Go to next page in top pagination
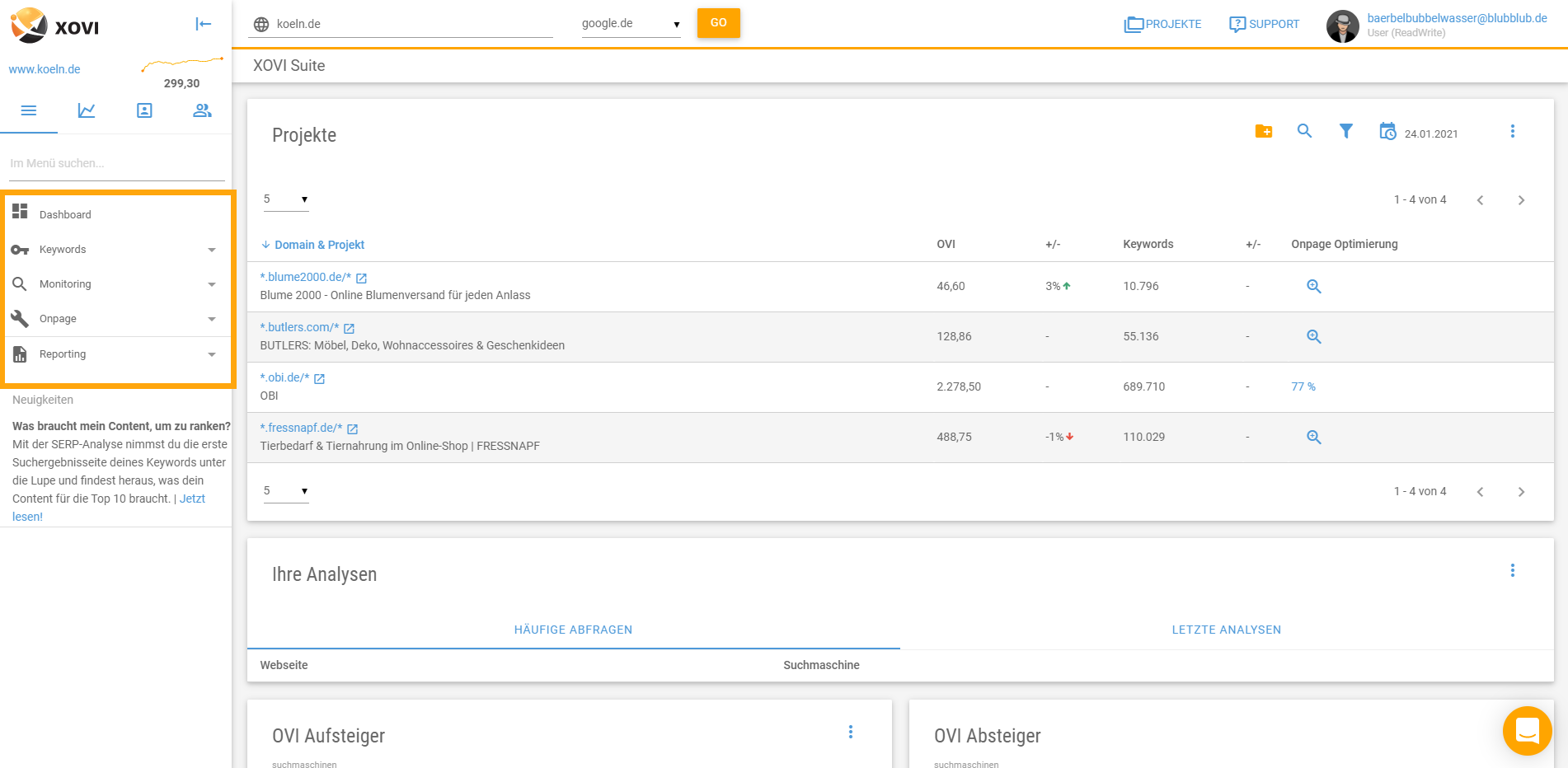Screen dimensions: 1568x768 coord(1522,200)
